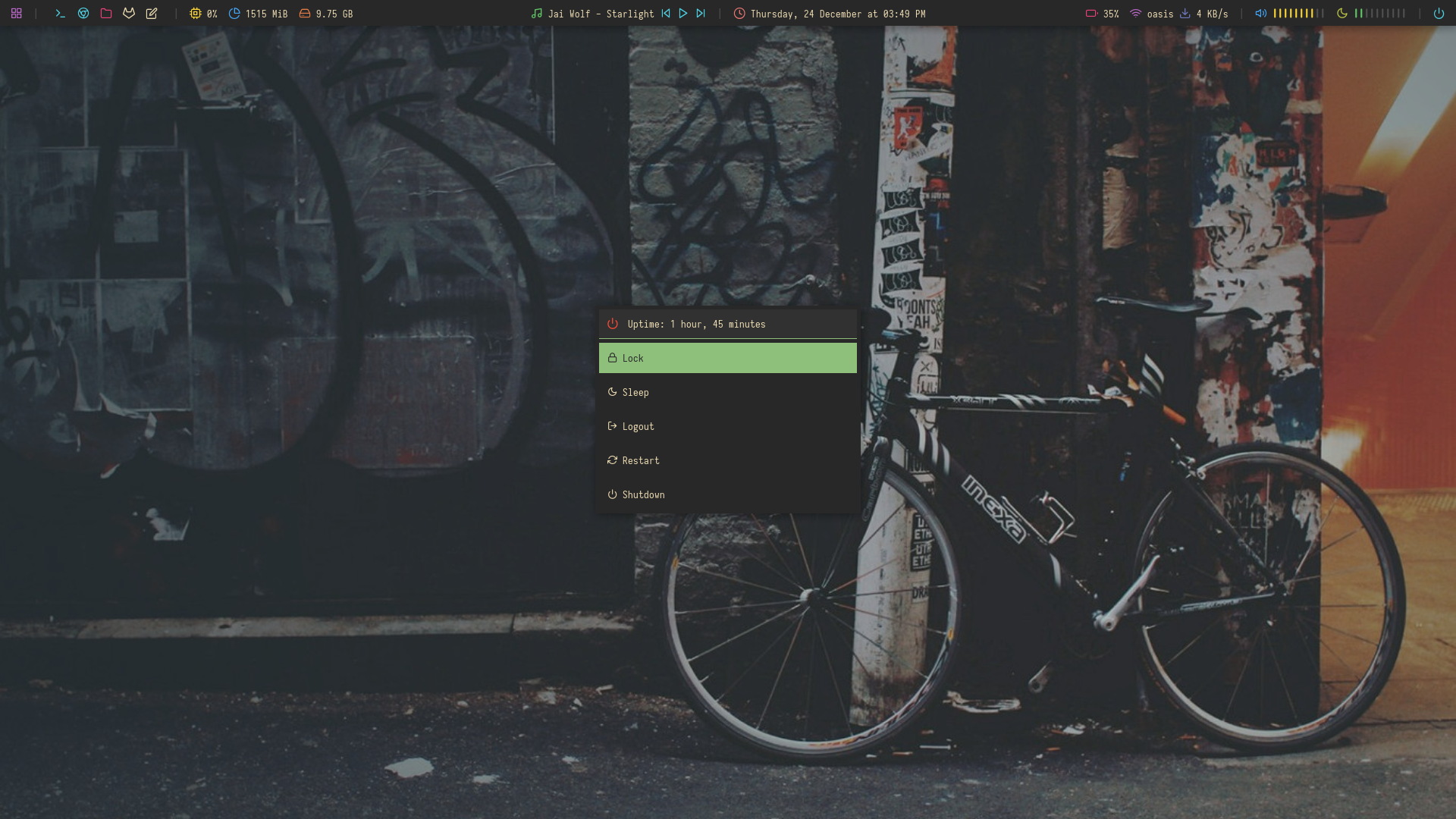Click the CPU usage chip icon
Viewport: 1456px width, 819px height.
pos(196,14)
